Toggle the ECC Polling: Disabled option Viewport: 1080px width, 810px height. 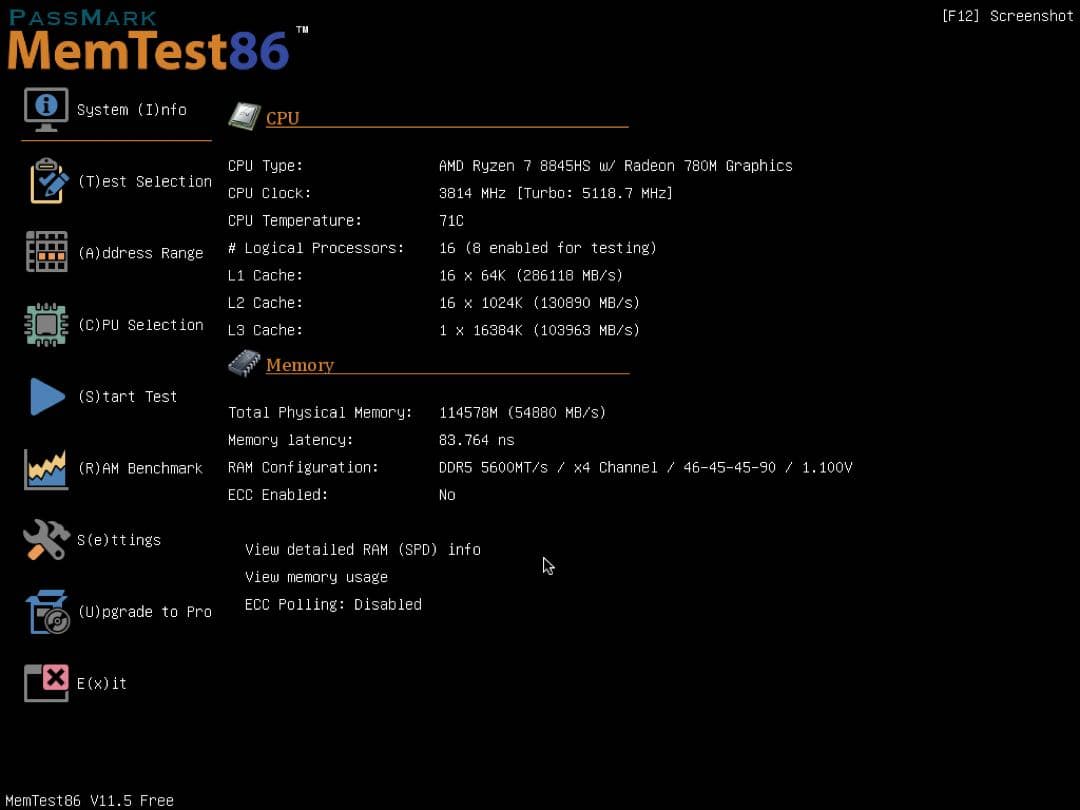[333, 604]
